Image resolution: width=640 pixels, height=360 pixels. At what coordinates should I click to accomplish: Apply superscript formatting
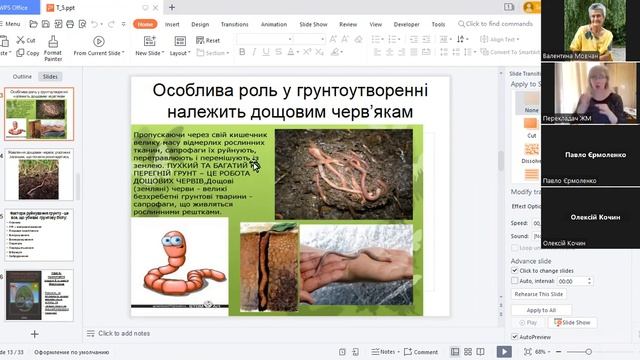coord(307,52)
